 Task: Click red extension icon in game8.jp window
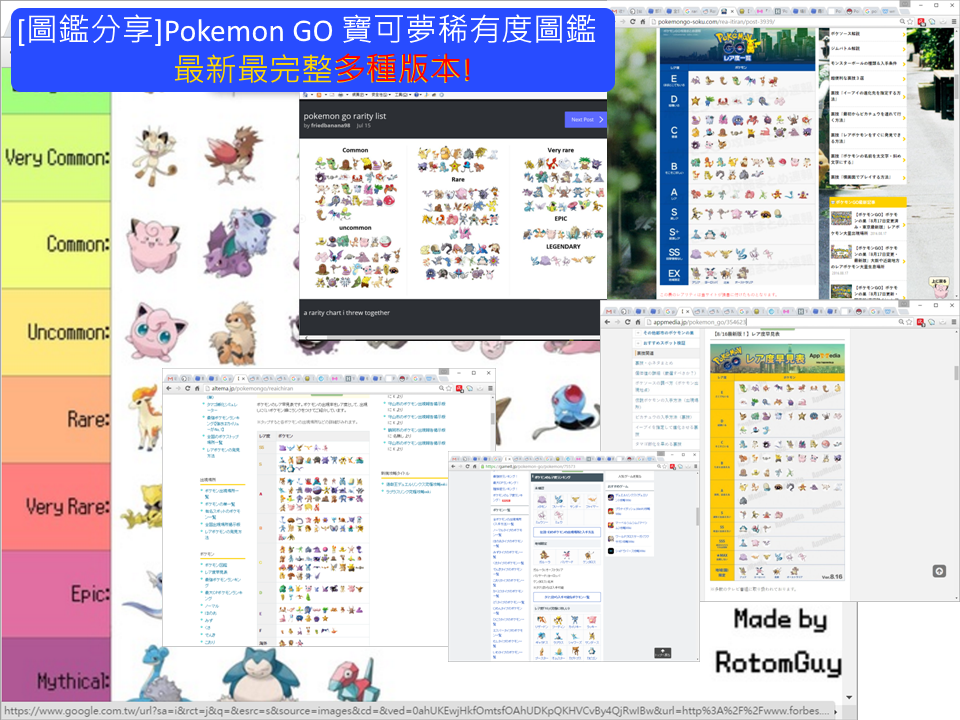coord(673,467)
